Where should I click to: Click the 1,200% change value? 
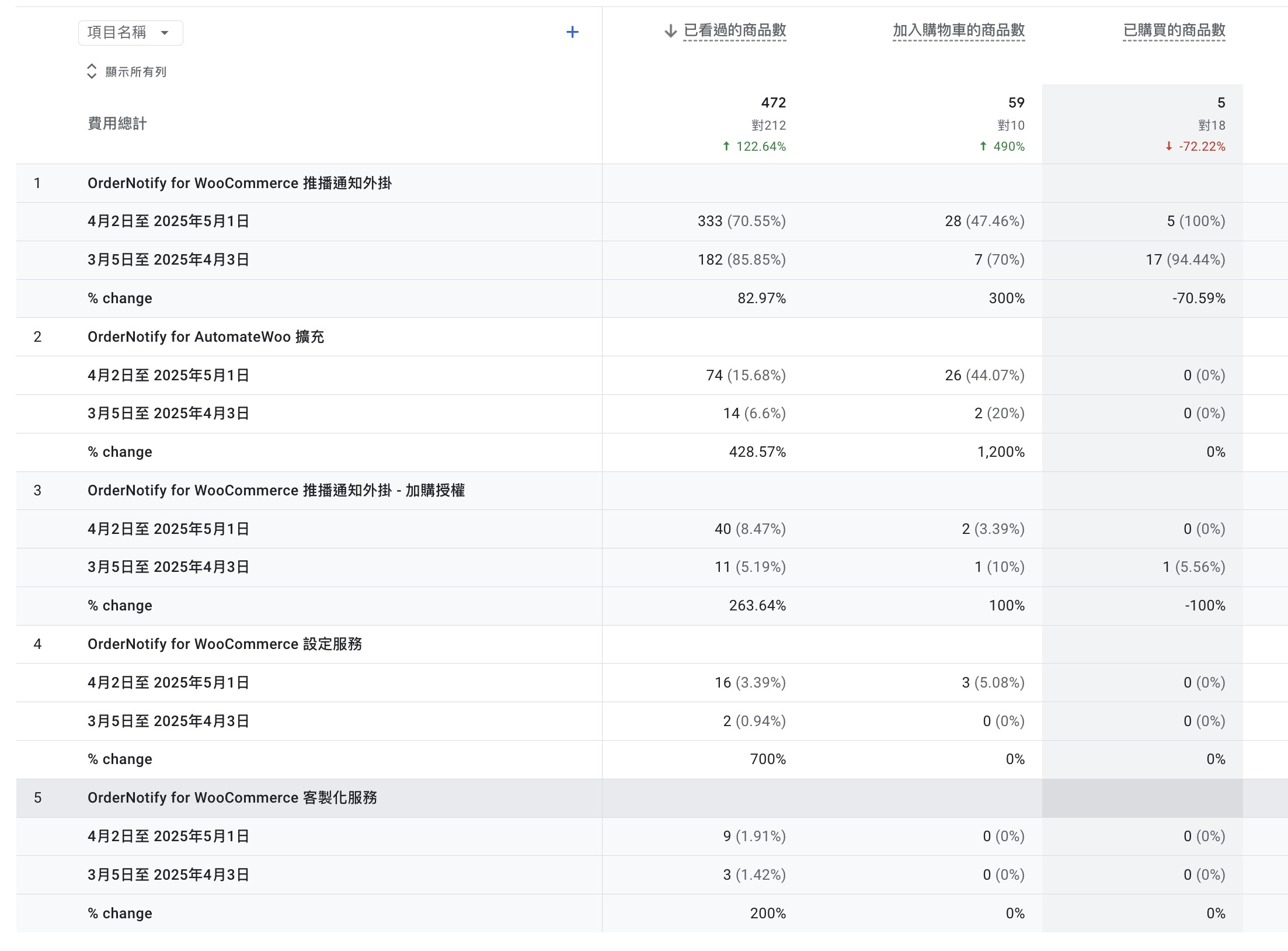pyautogui.click(x=1001, y=452)
